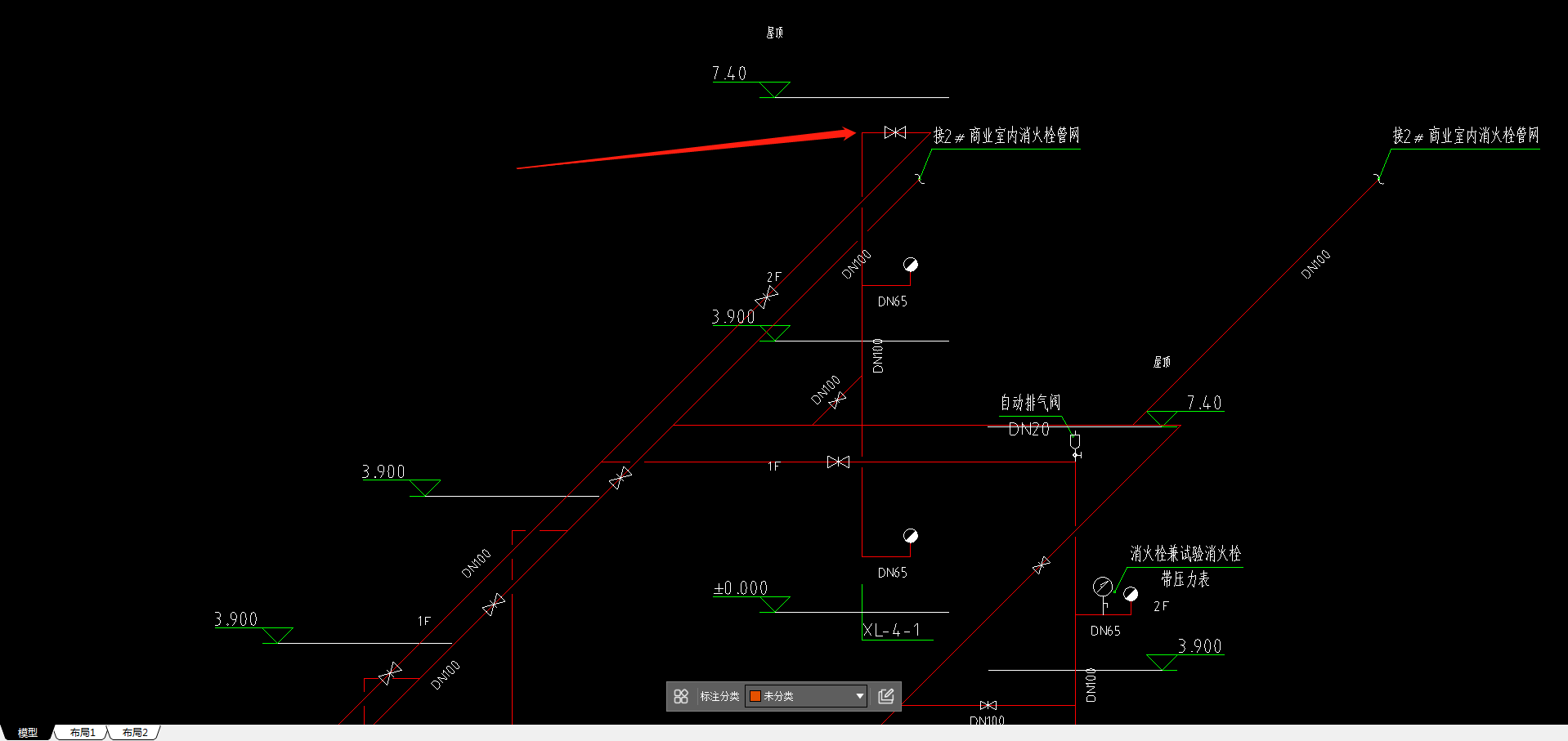Open the annotation category grid icon

(x=681, y=696)
